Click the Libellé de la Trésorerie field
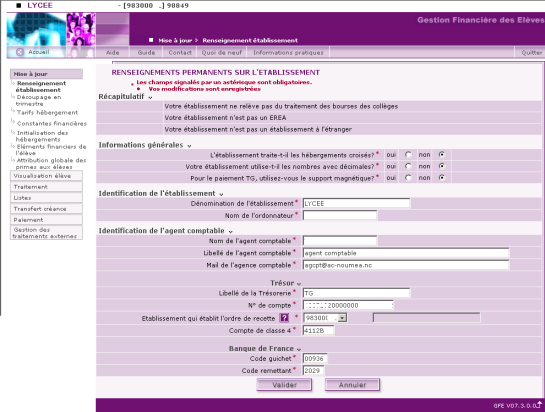The height and width of the screenshot is (412, 545). pos(356,293)
